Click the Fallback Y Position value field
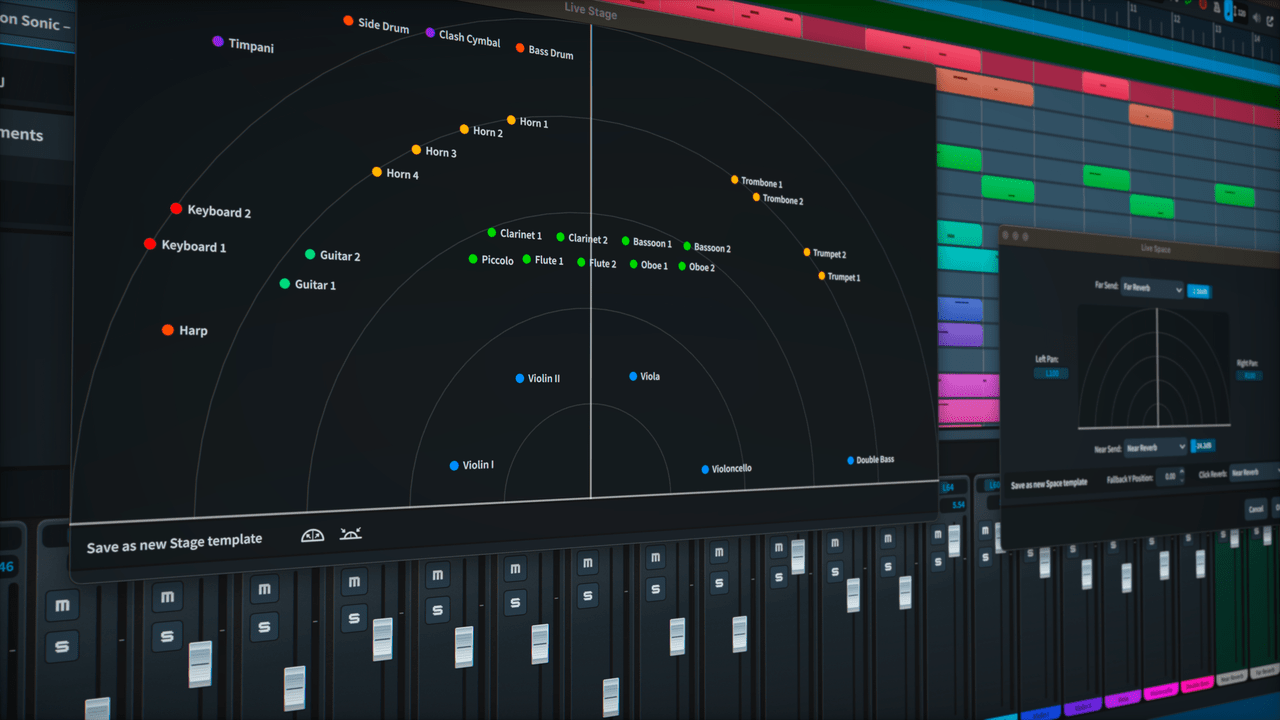 pyautogui.click(x=1170, y=476)
